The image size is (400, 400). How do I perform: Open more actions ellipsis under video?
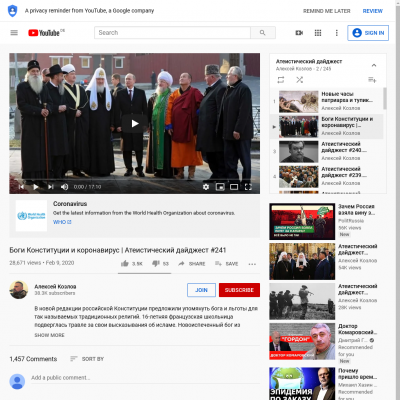click(x=252, y=264)
